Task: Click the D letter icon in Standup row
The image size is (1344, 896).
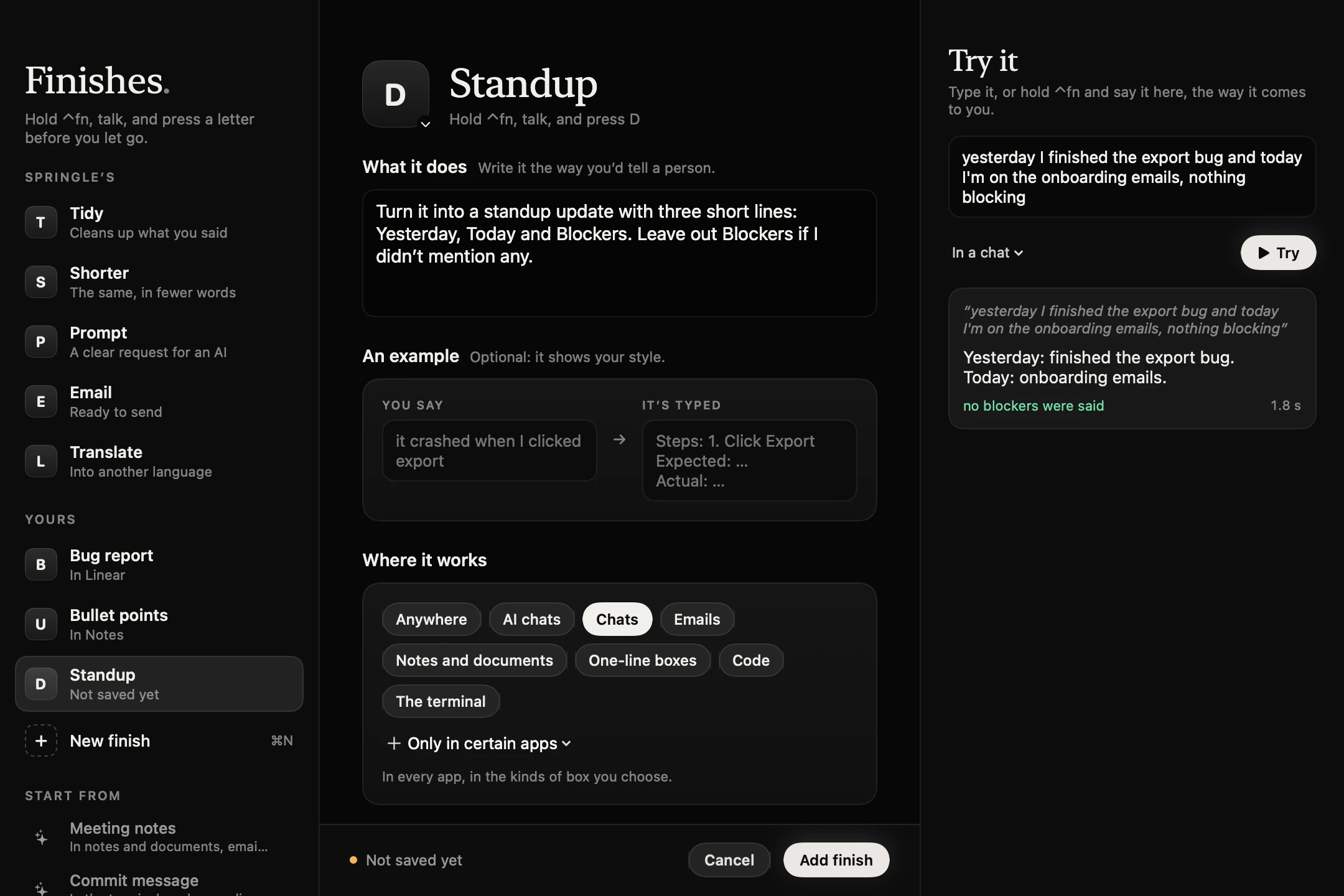Action: (41, 684)
